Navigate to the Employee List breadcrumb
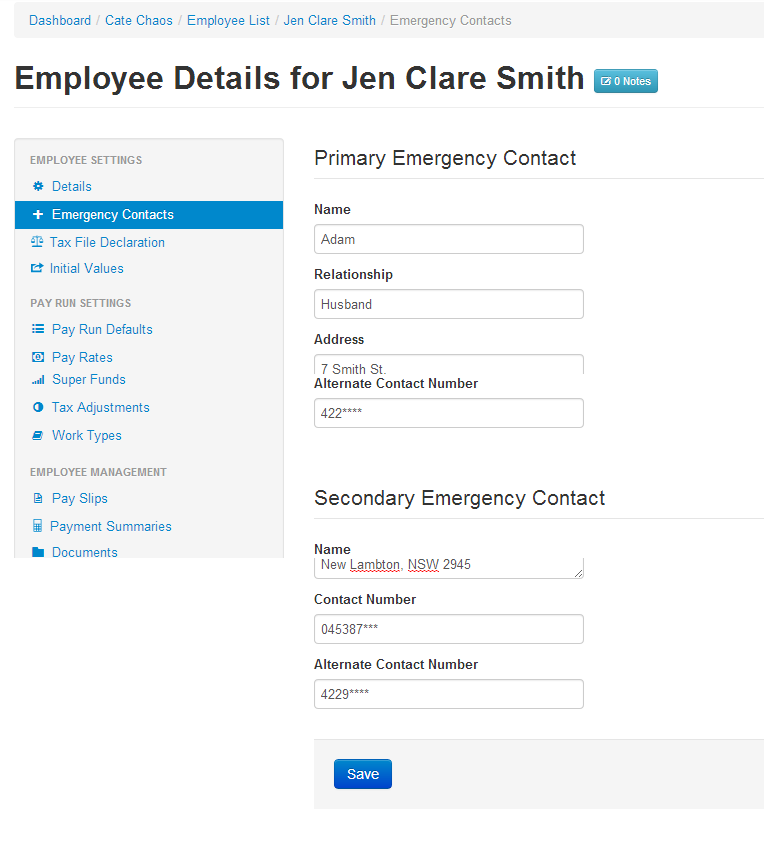The height and width of the screenshot is (863, 764). [228, 20]
